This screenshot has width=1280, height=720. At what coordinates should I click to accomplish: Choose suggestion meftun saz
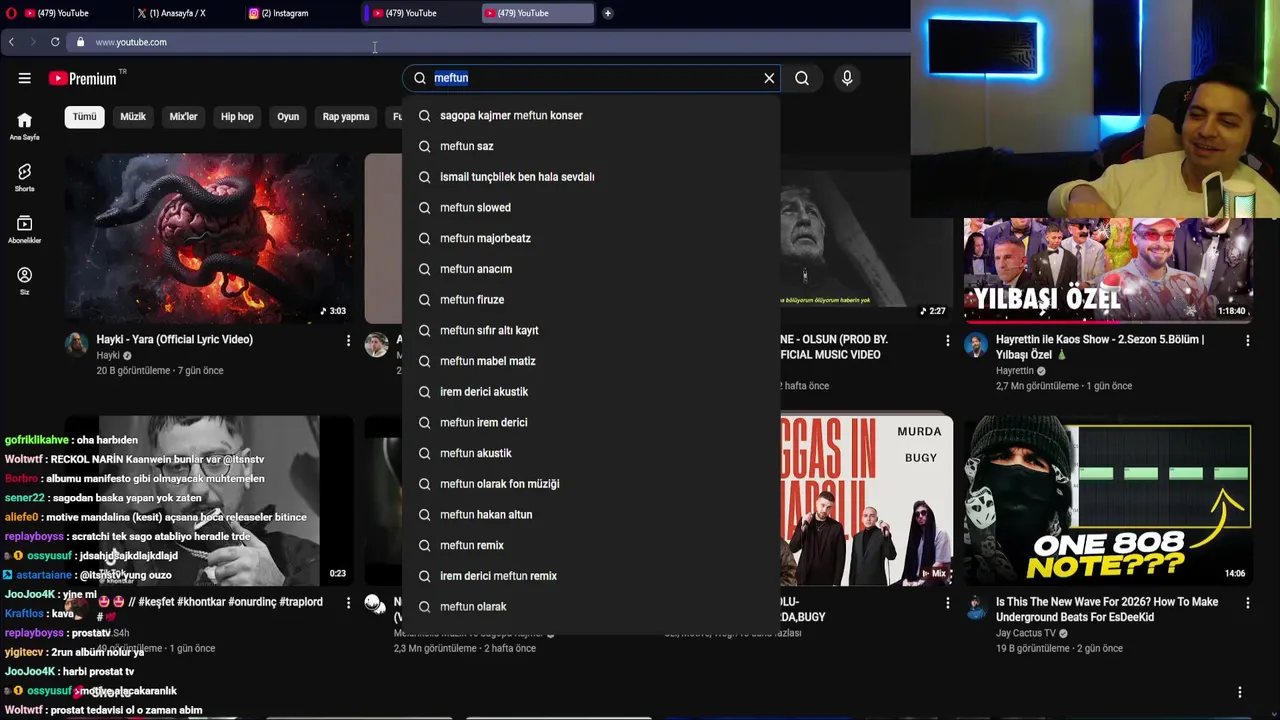pos(591,146)
